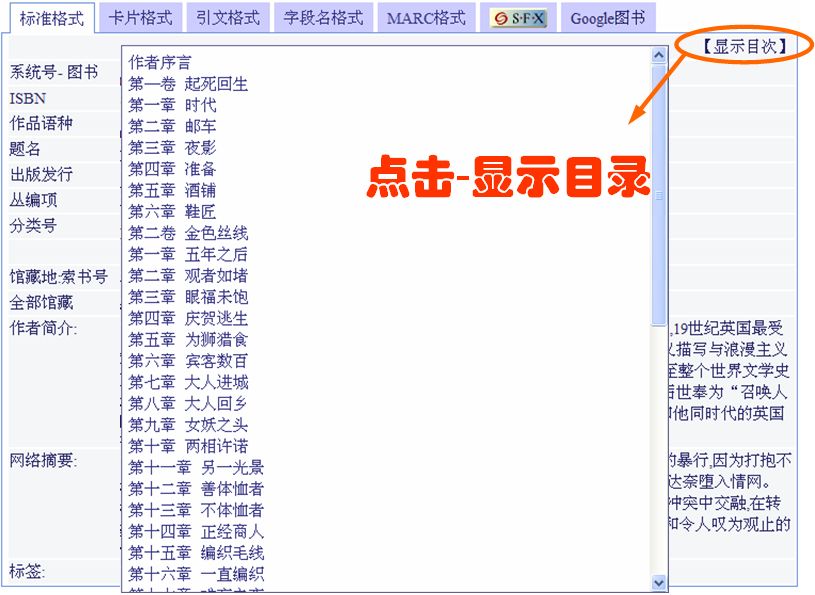Select 第四章 准备 entry
The height and width of the screenshot is (595, 815).
tap(172, 169)
